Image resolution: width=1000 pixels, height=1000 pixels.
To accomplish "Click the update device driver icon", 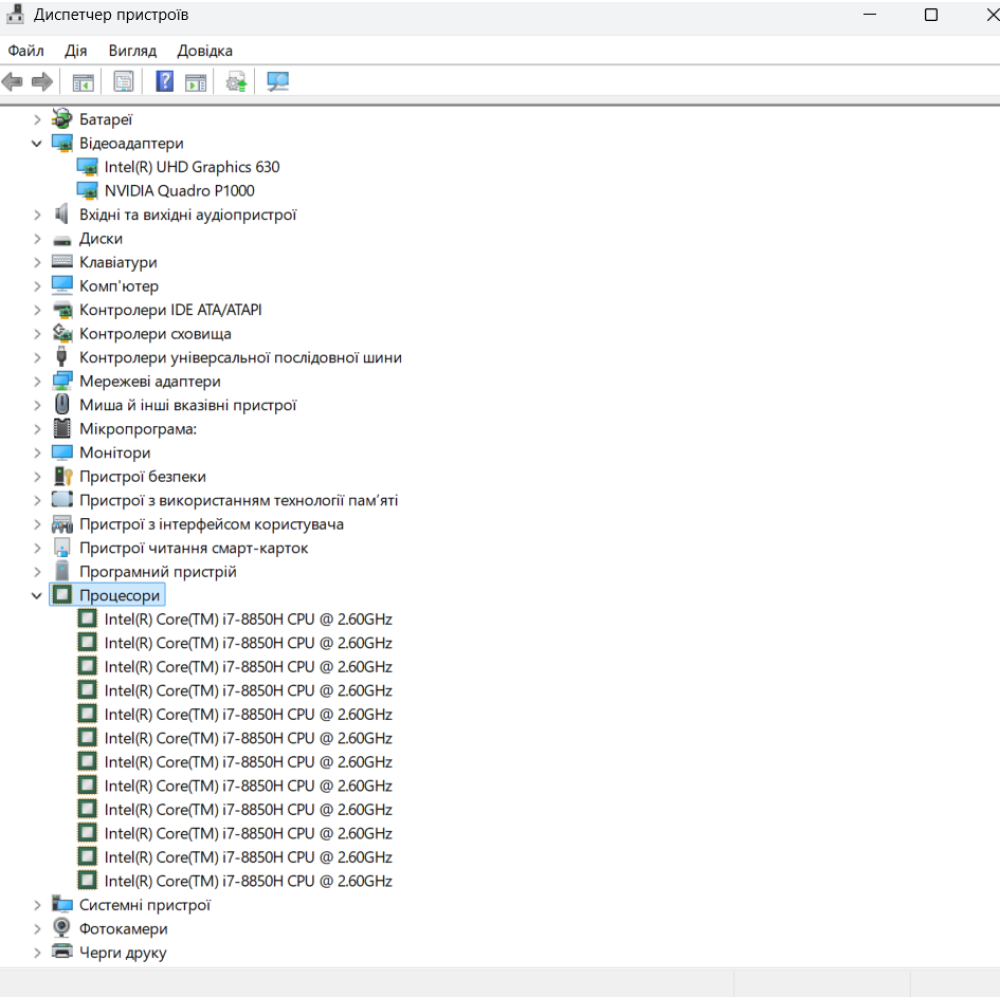I will (x=236, y=82).
